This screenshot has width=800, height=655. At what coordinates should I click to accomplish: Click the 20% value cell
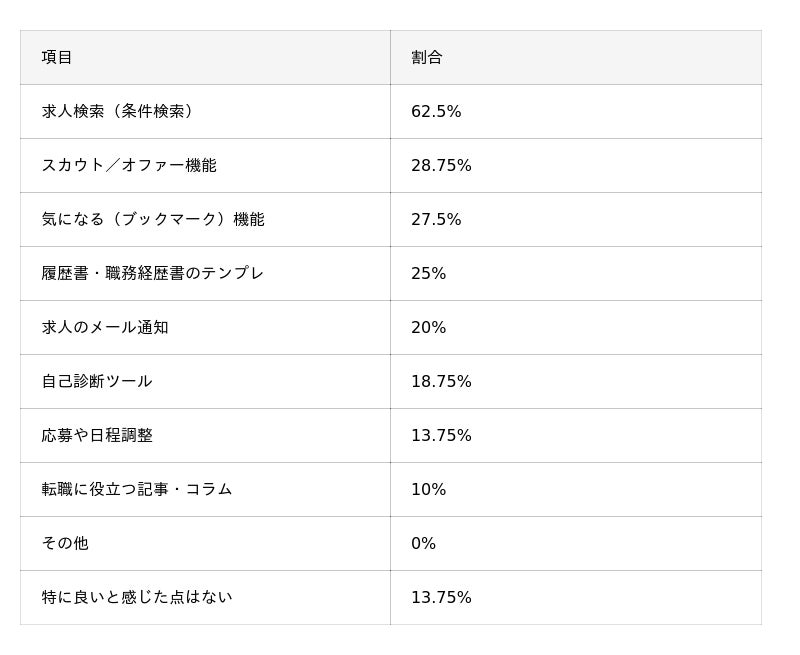pyautogui.click(x=428, y=327)
